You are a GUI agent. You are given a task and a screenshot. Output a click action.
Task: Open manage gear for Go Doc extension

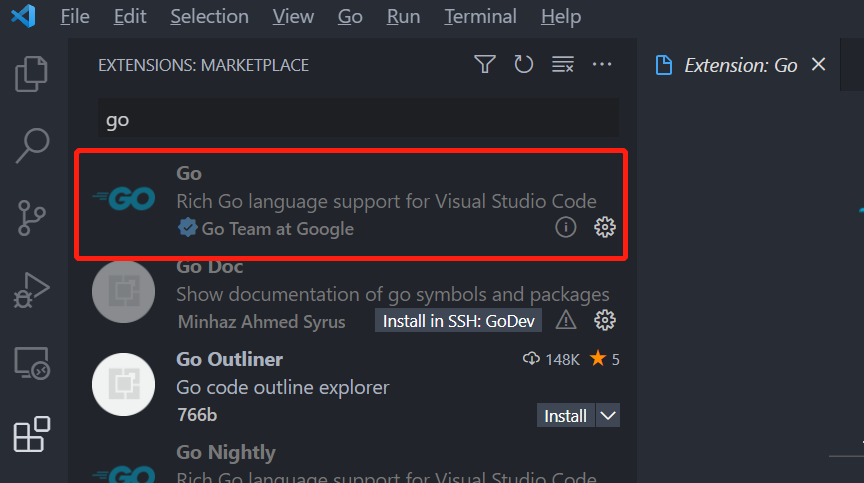click(604, 320)
